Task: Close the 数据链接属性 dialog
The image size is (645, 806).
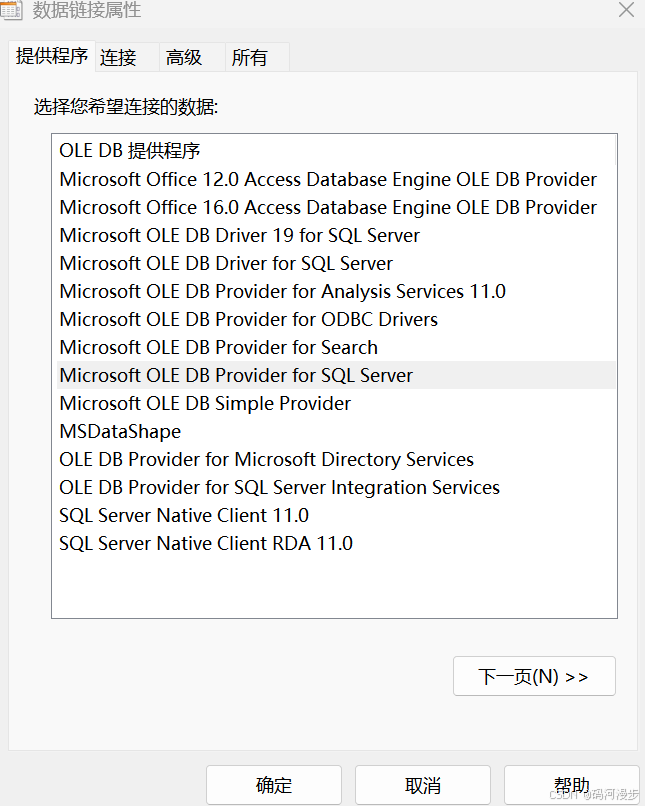Action: coord(626,9)
